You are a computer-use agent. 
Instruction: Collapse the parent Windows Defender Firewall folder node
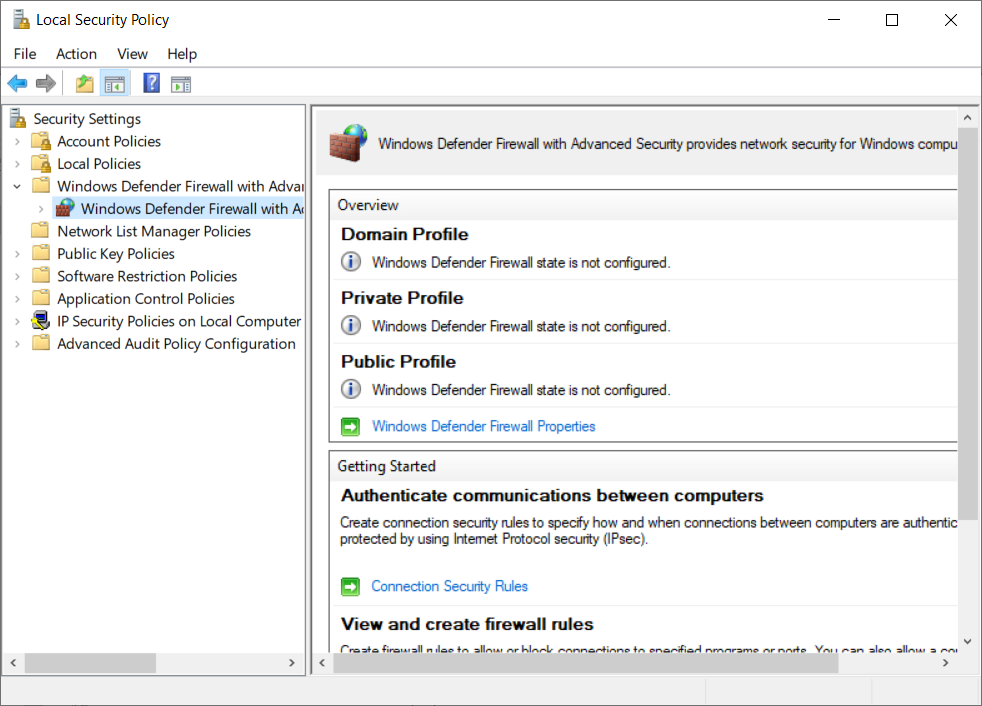pos(18,187)
